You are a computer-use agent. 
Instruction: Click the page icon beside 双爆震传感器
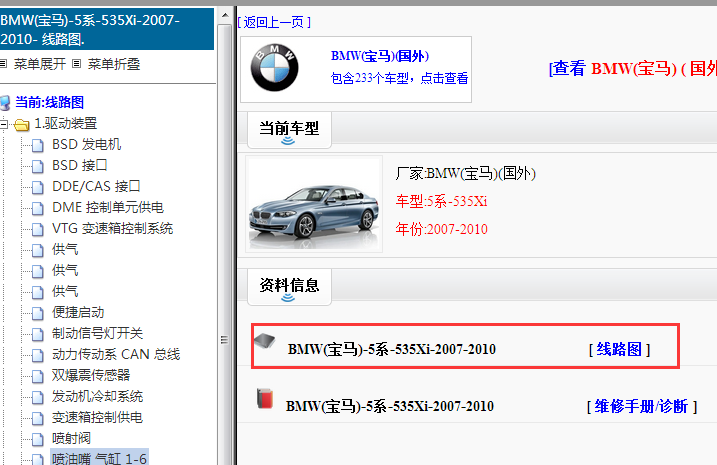(x=38, y=376)
